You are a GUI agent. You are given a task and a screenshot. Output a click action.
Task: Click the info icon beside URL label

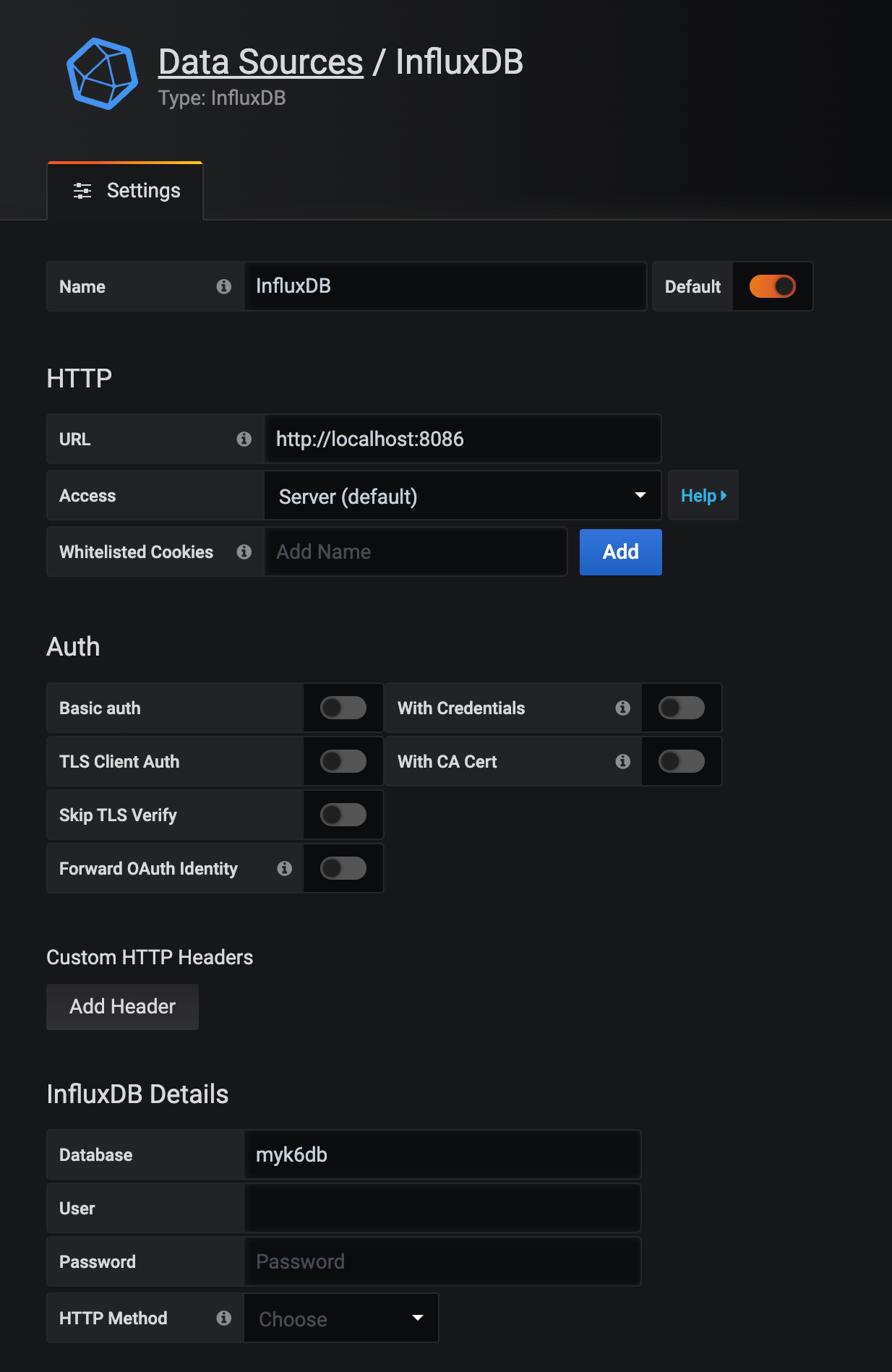point(244,439)
